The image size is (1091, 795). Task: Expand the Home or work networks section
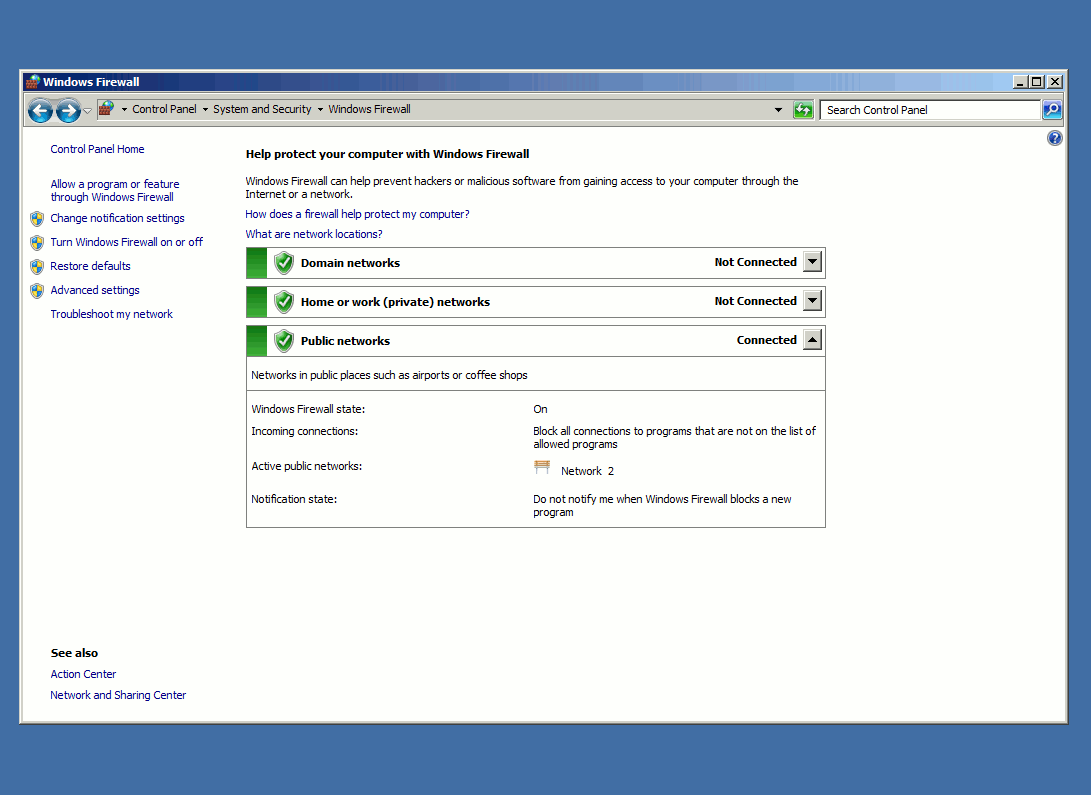(x=812, y=301)
